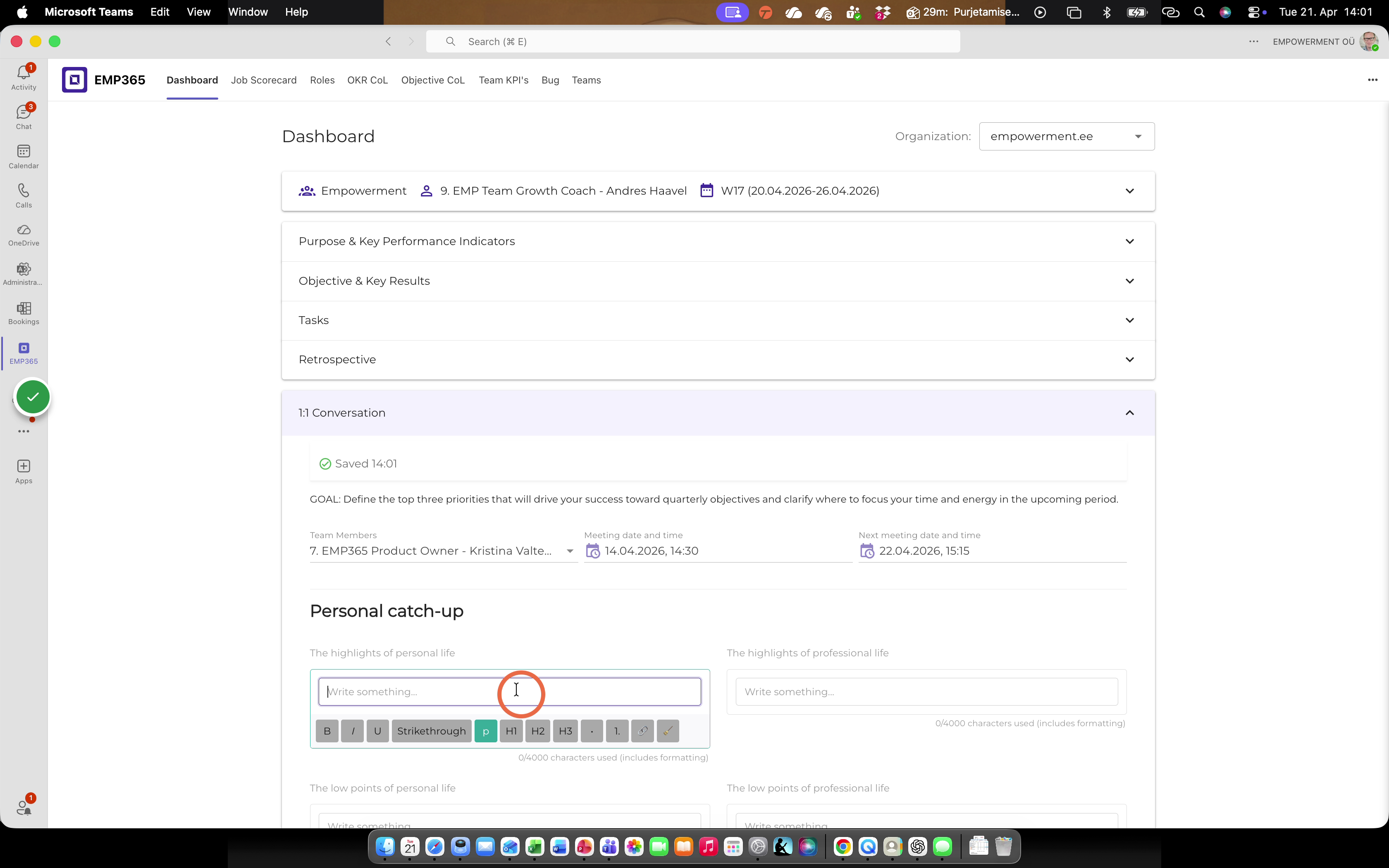This screenshot has width=1389, height=868.
Task: Click the Meeting date calendar-clock icon
Action: [592, 551]
